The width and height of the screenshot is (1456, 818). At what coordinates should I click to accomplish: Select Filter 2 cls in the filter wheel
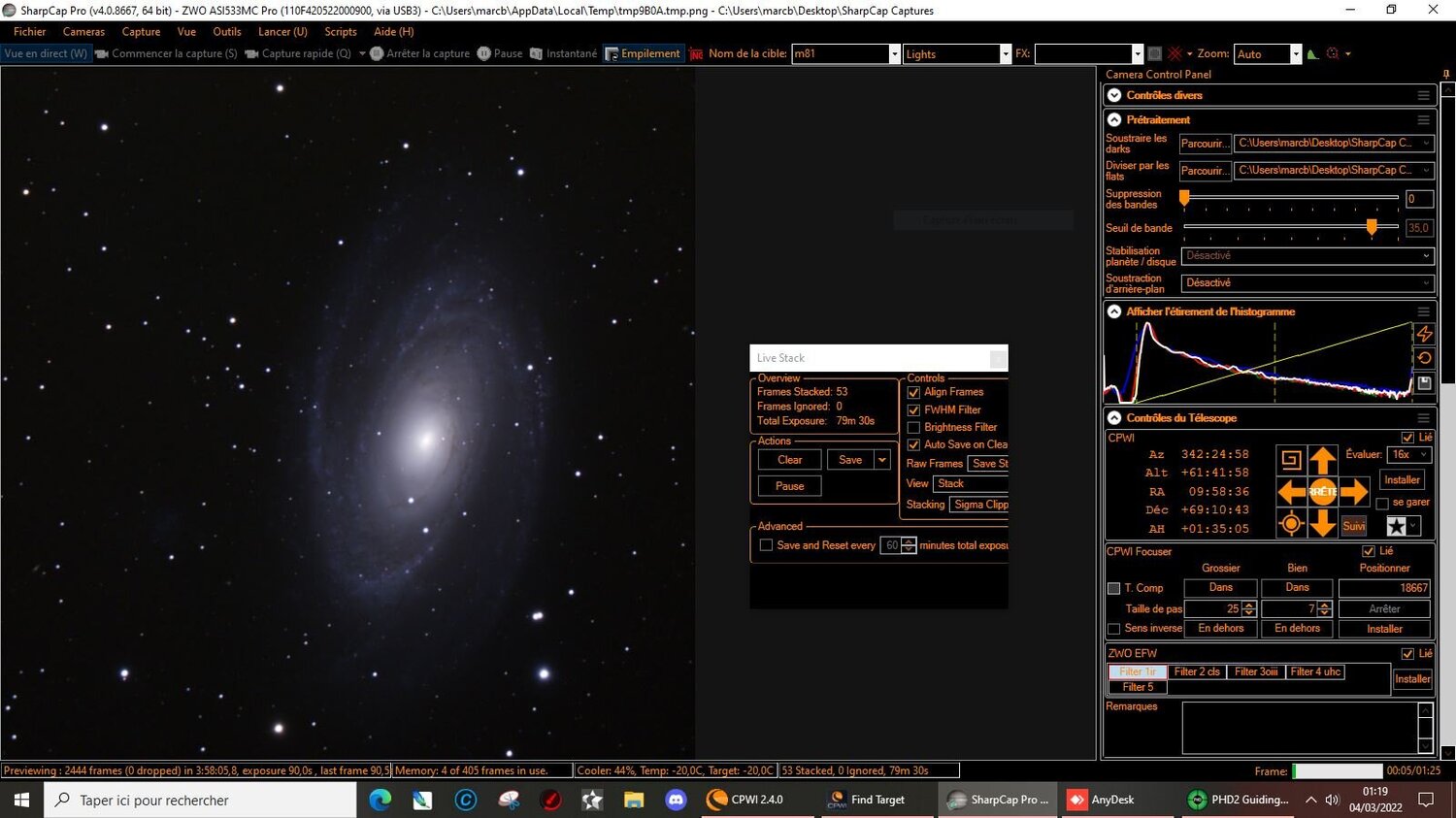[x=1197, y=671]
